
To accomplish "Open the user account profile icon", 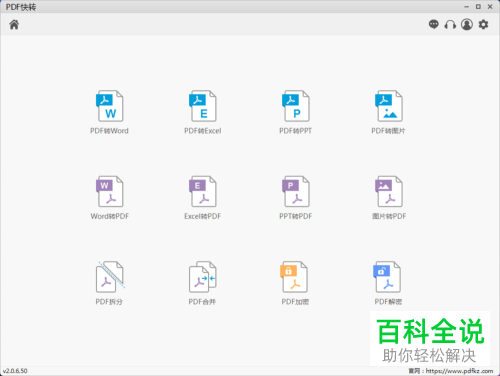I will pyautogui.click(x=467, y=24).
